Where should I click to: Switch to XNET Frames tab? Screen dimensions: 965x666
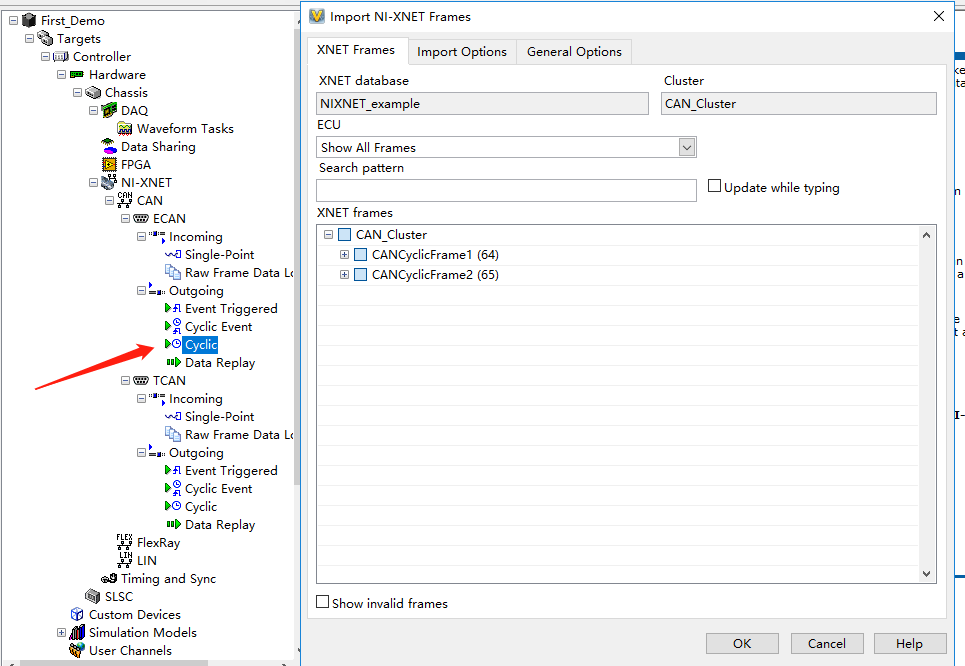coord(356,50)
